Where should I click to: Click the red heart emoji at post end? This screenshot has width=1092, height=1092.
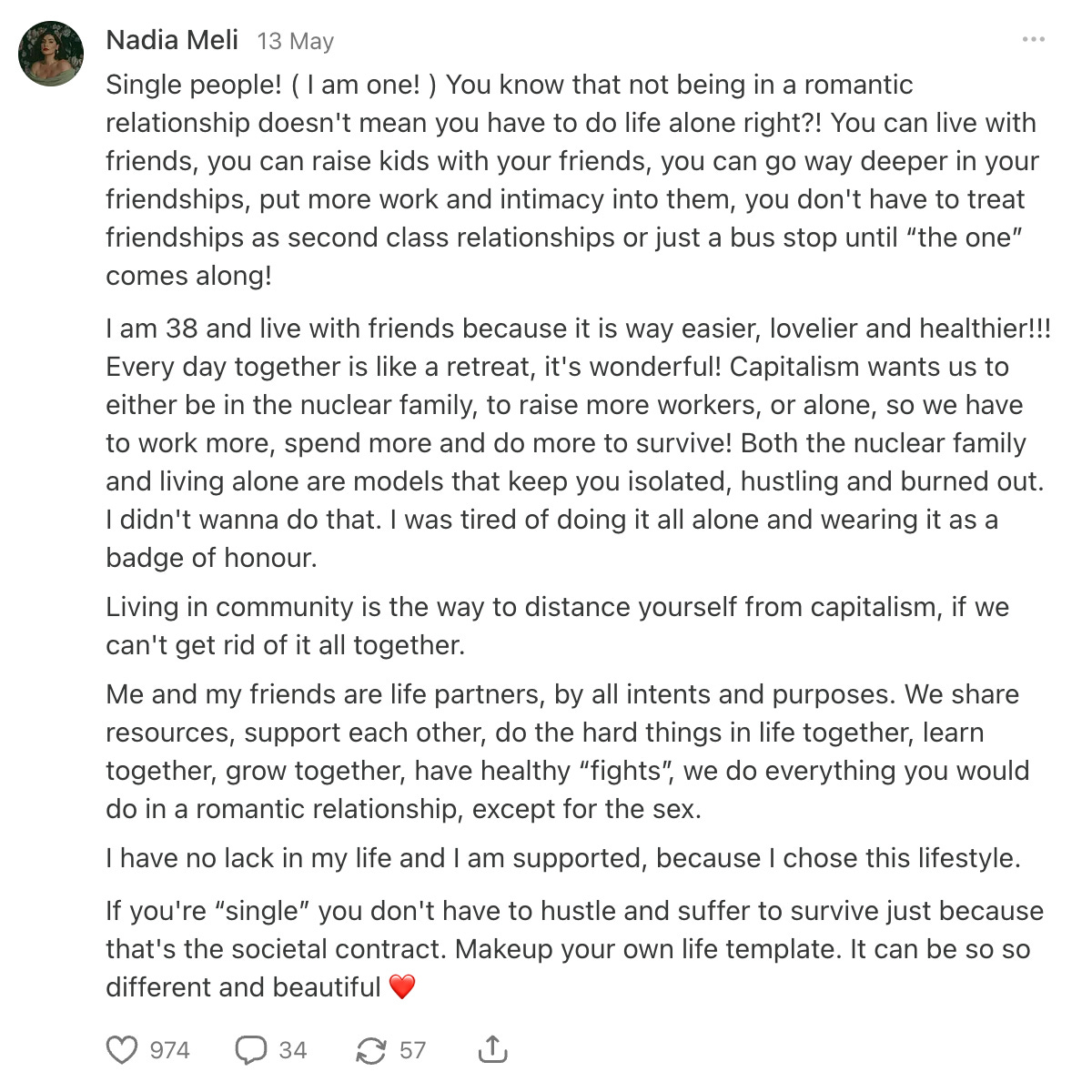tap(402, 986)
